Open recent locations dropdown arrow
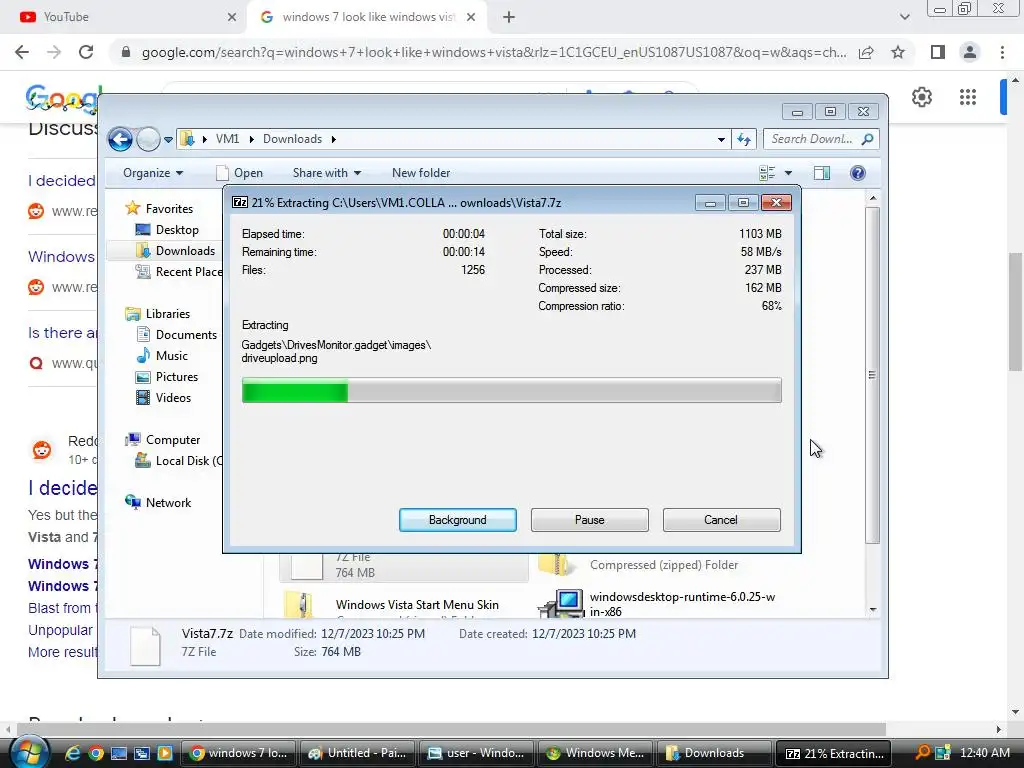 [168, 140]
